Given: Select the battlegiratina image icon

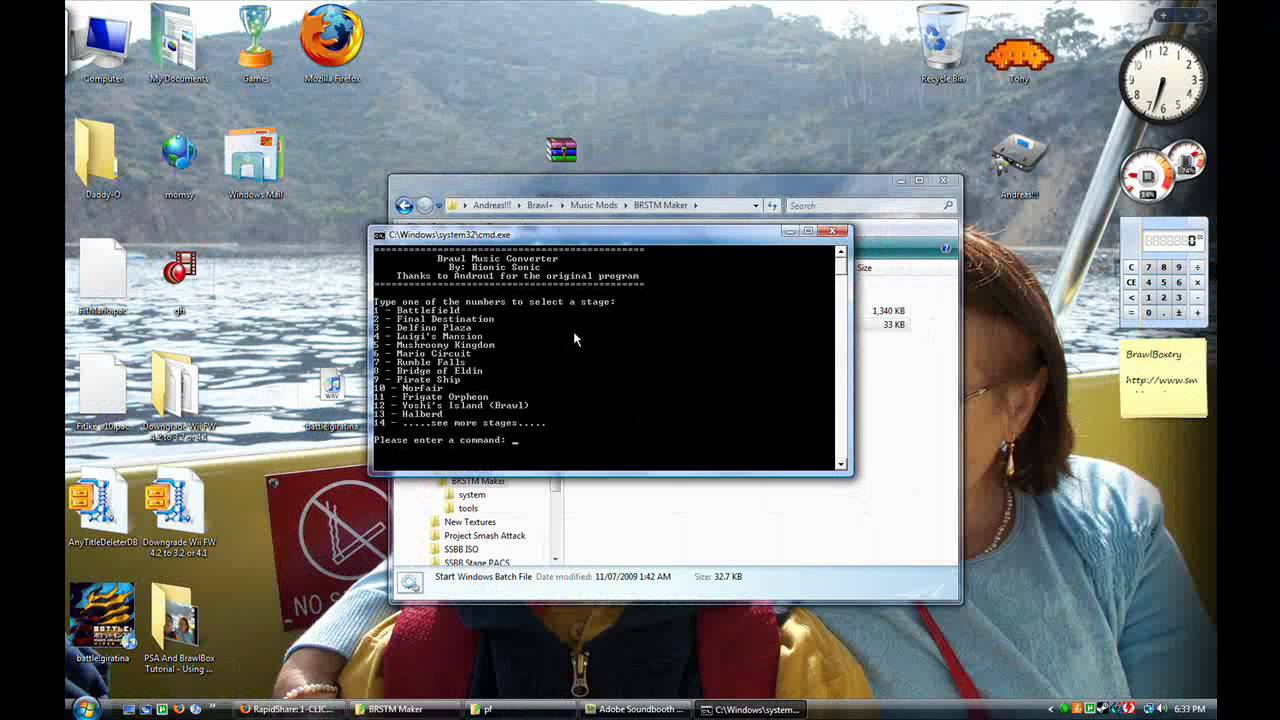Looking at the screenshot, I should [101, 623].
